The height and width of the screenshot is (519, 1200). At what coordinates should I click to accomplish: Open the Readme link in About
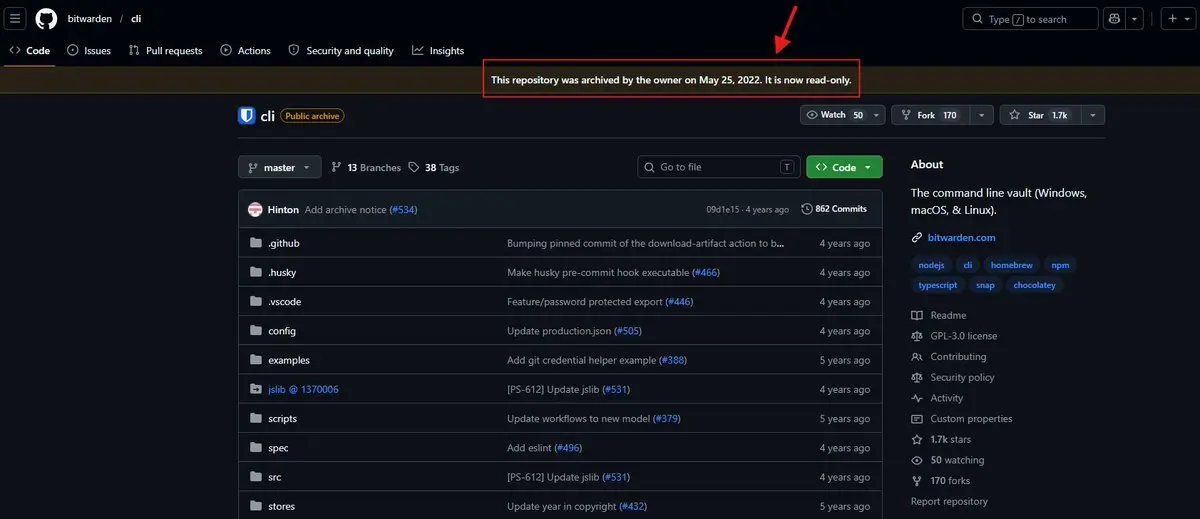[x=938, y=315]
